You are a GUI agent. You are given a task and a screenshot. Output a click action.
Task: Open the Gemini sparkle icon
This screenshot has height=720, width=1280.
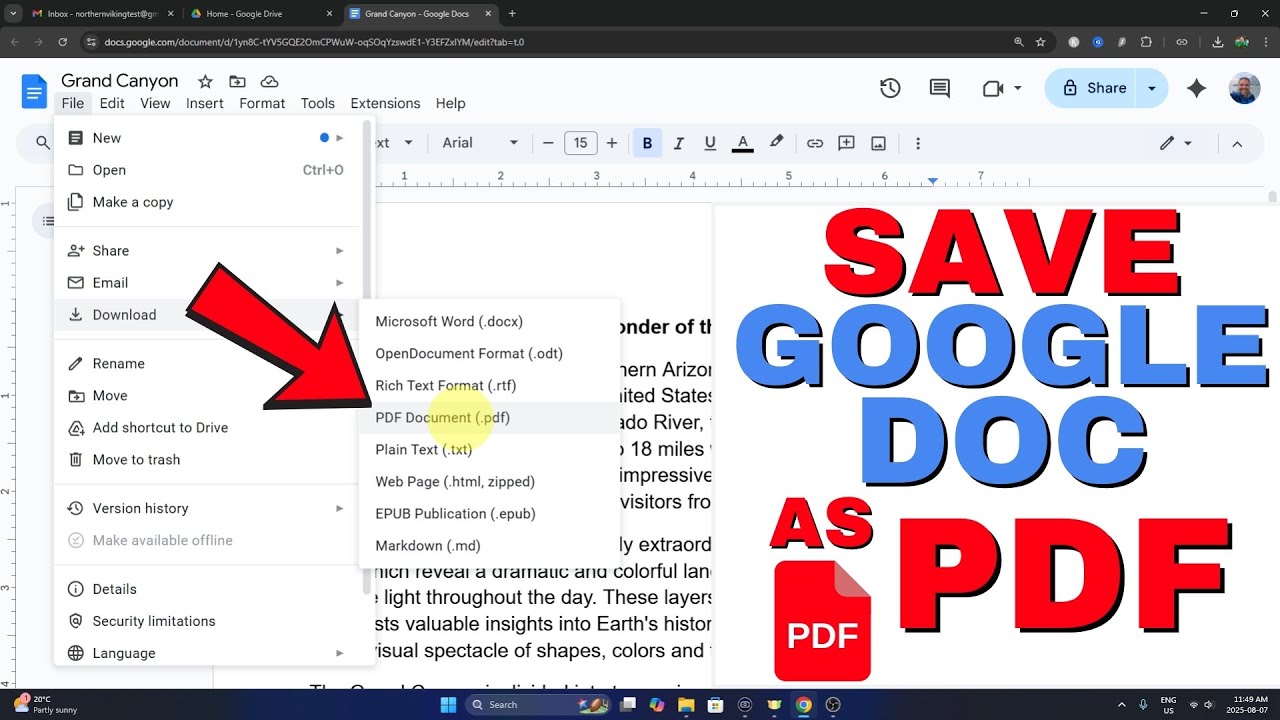pyautogui.click(x=1196, y=88)
